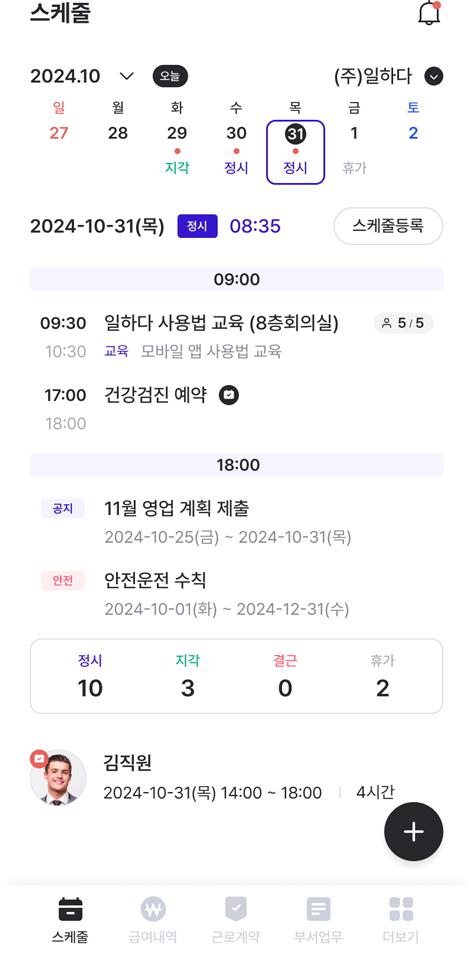Select Tuesday 29 marked 지각
The image size is (474, 959).
coord(177,150)
